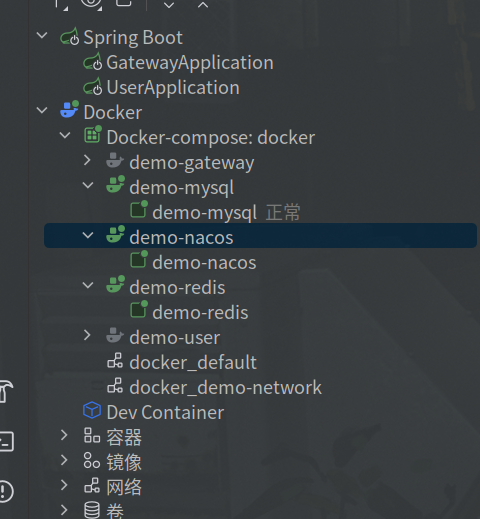
Task: Click the 网络 networks icon
Action: click(92, 486)
